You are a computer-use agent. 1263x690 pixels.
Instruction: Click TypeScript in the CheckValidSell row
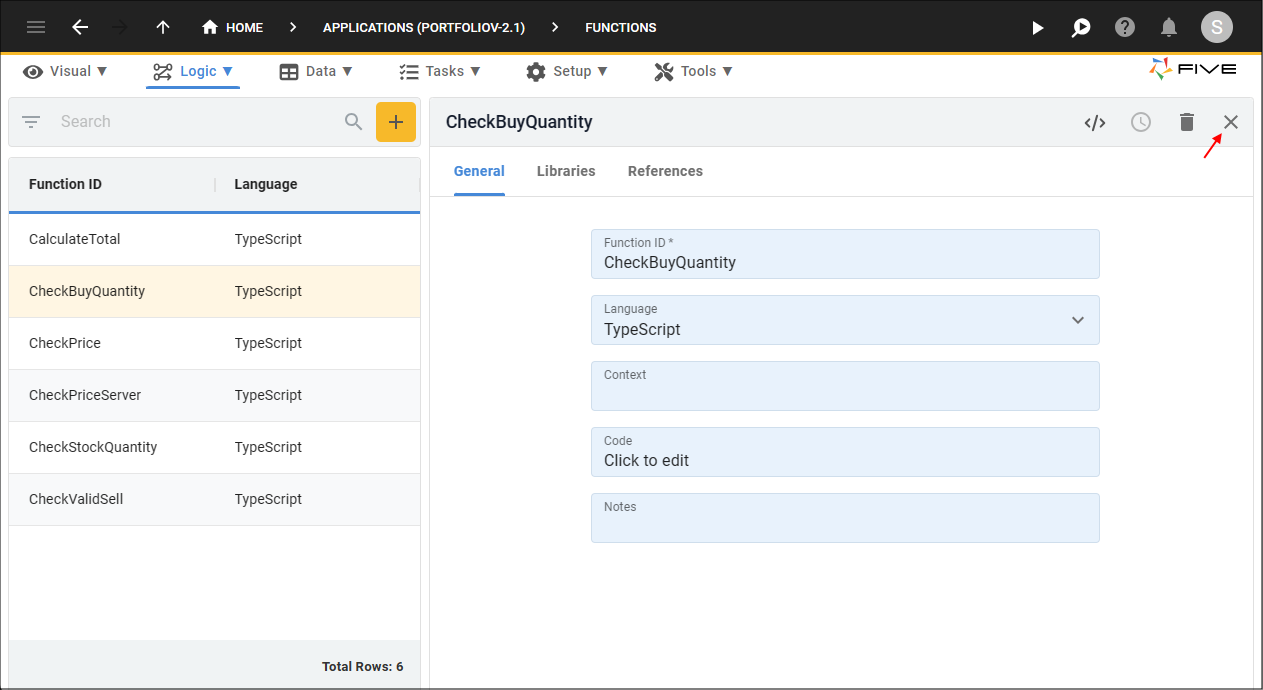pos(268,499)
